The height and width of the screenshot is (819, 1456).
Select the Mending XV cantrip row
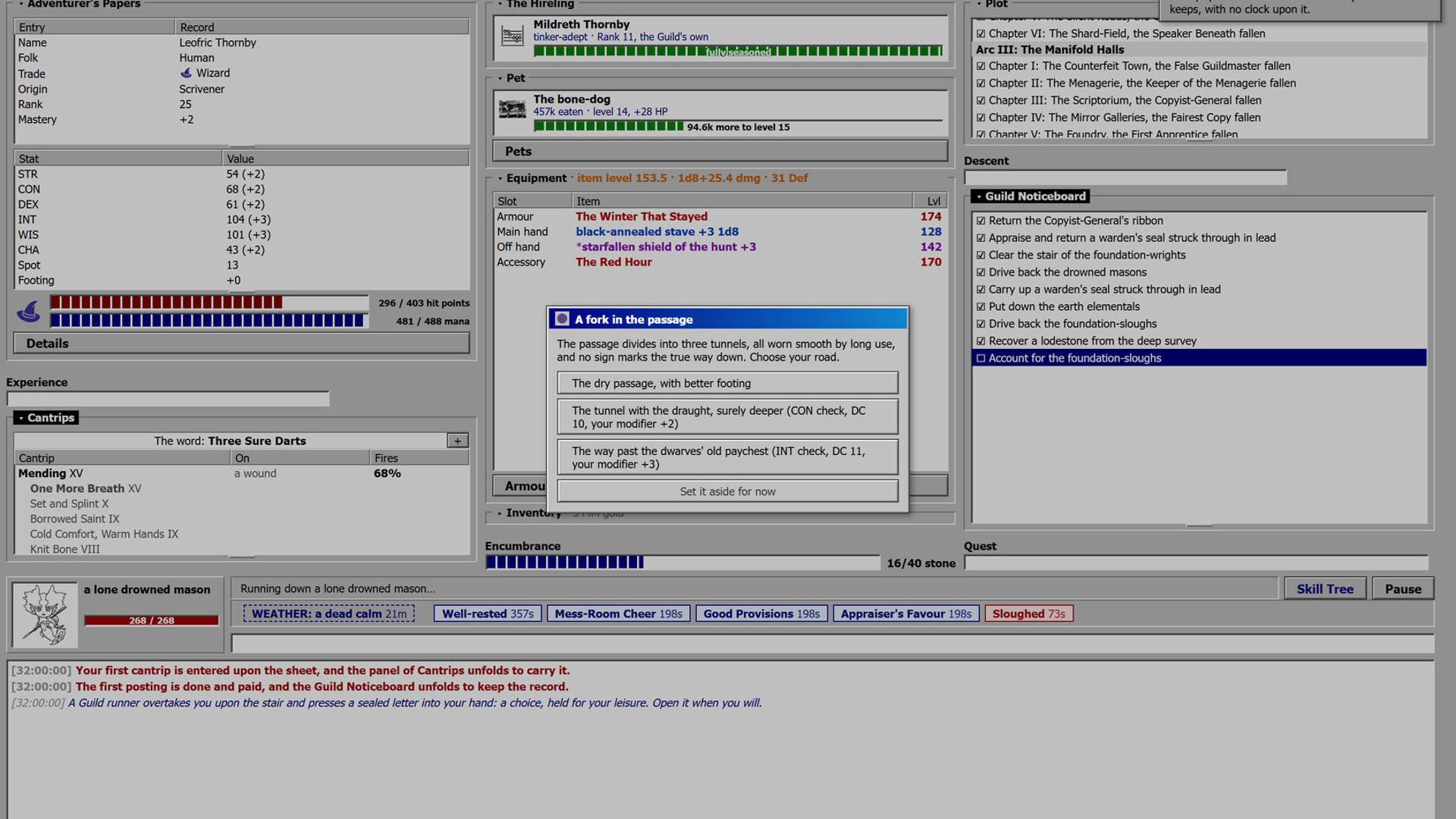coord(241,473)
